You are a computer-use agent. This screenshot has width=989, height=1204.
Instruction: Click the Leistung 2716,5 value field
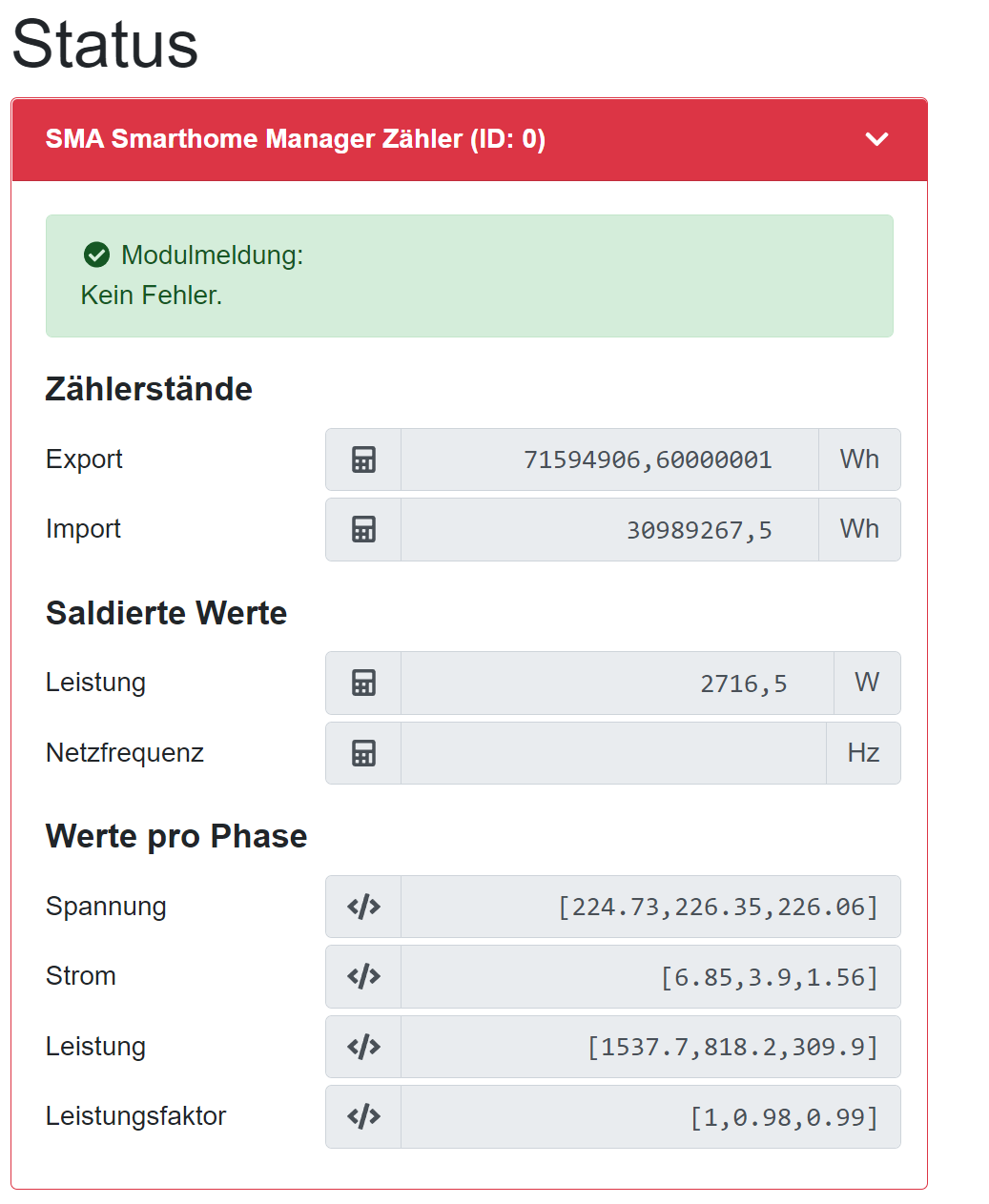[617, 683]
